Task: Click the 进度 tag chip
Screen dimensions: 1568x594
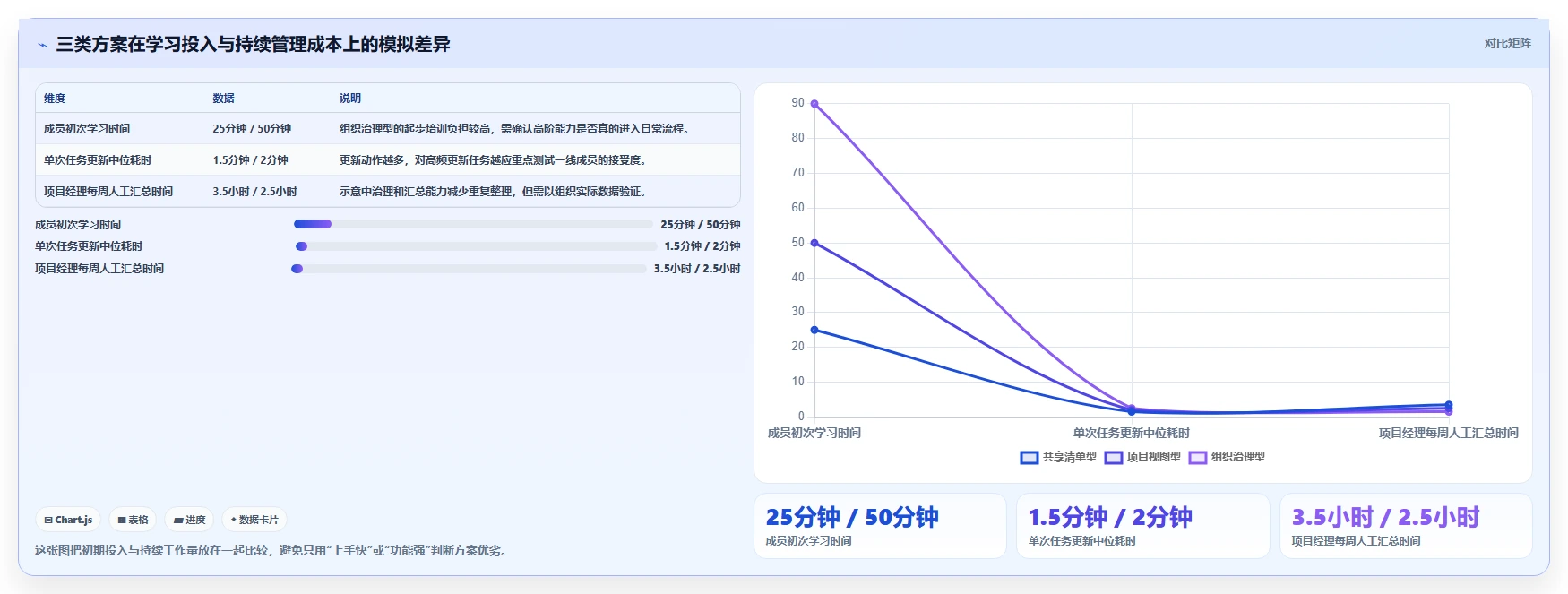Action: [x=189, y=520]
